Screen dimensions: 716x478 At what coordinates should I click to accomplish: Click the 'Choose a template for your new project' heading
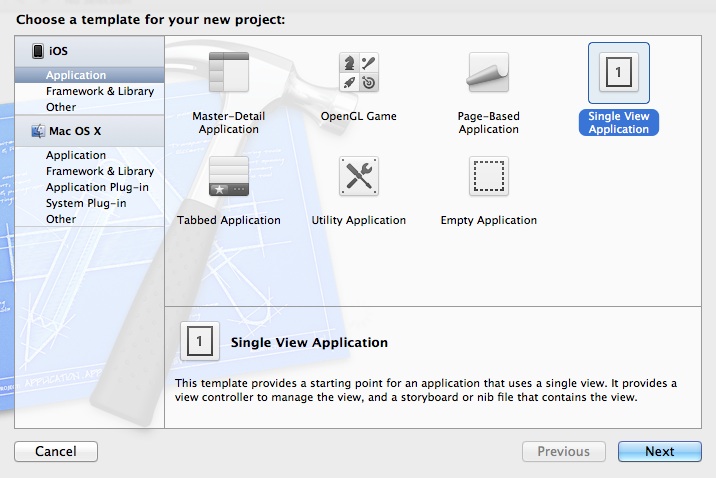coord(151,20)
